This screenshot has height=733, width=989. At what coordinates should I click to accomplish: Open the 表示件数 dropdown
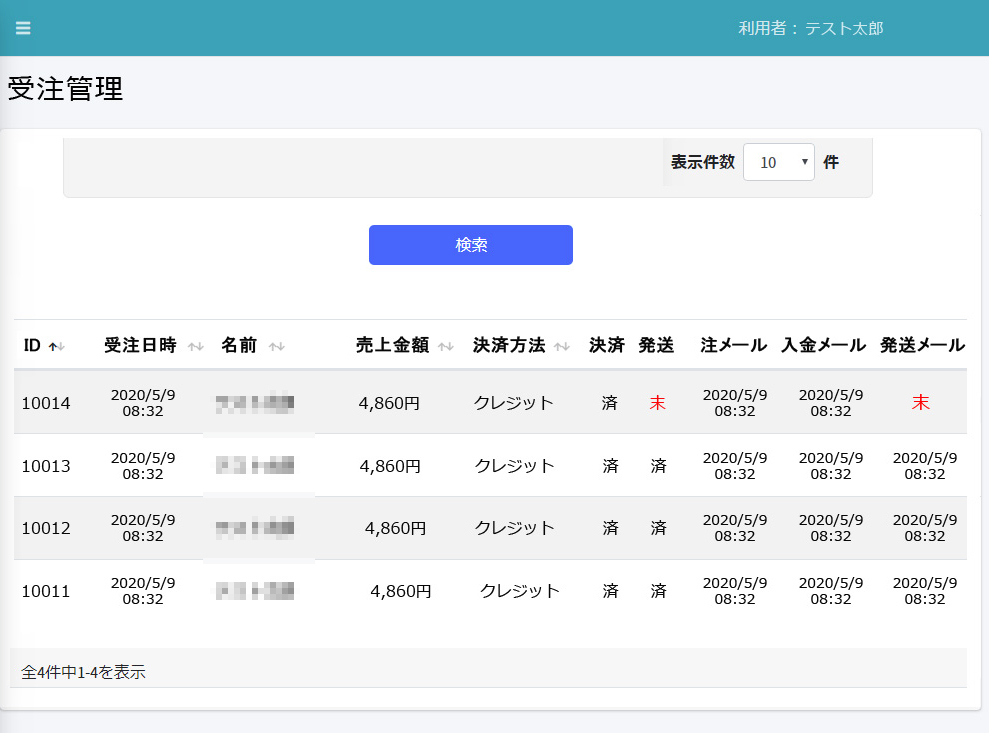point(778,162)
